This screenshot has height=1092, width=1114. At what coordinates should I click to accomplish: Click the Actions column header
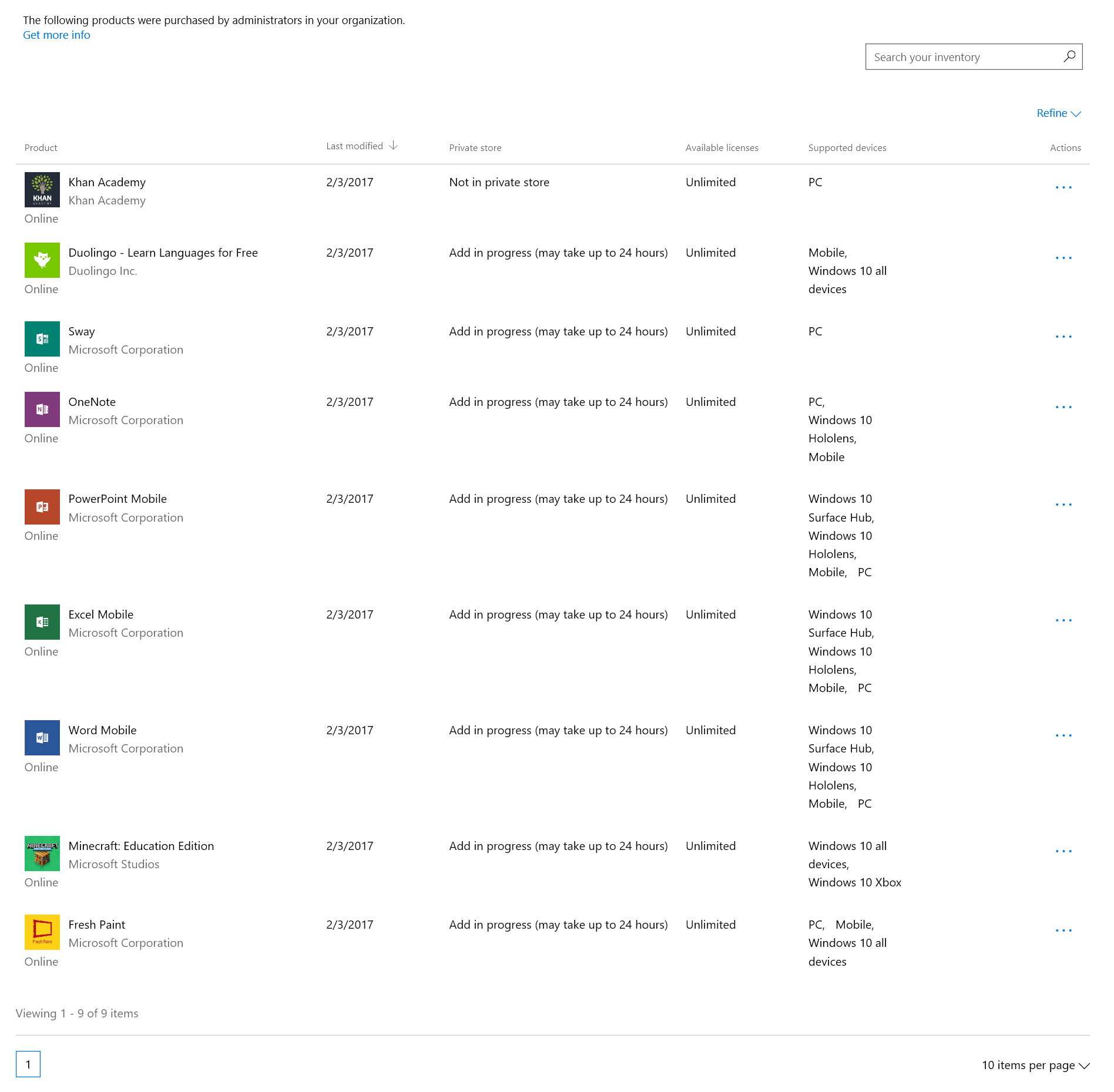point(1066,148)
